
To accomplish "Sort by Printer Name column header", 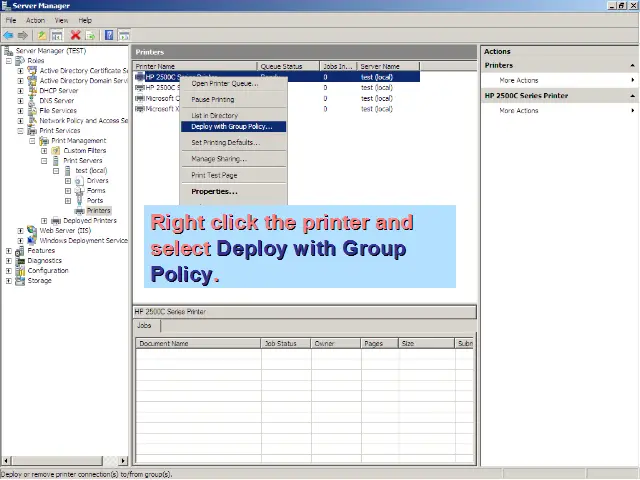I will coord(195,66).
